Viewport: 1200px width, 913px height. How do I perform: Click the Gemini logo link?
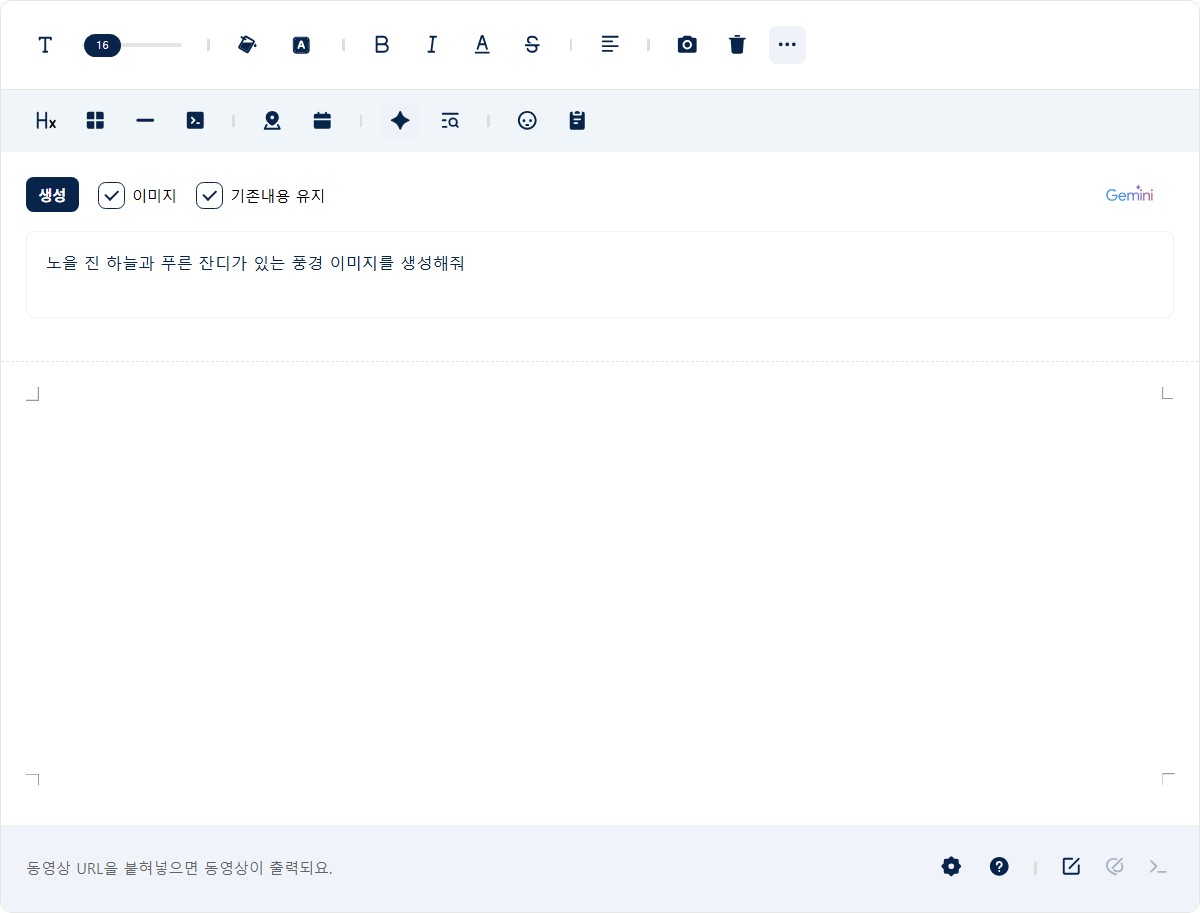[1129, 195]
